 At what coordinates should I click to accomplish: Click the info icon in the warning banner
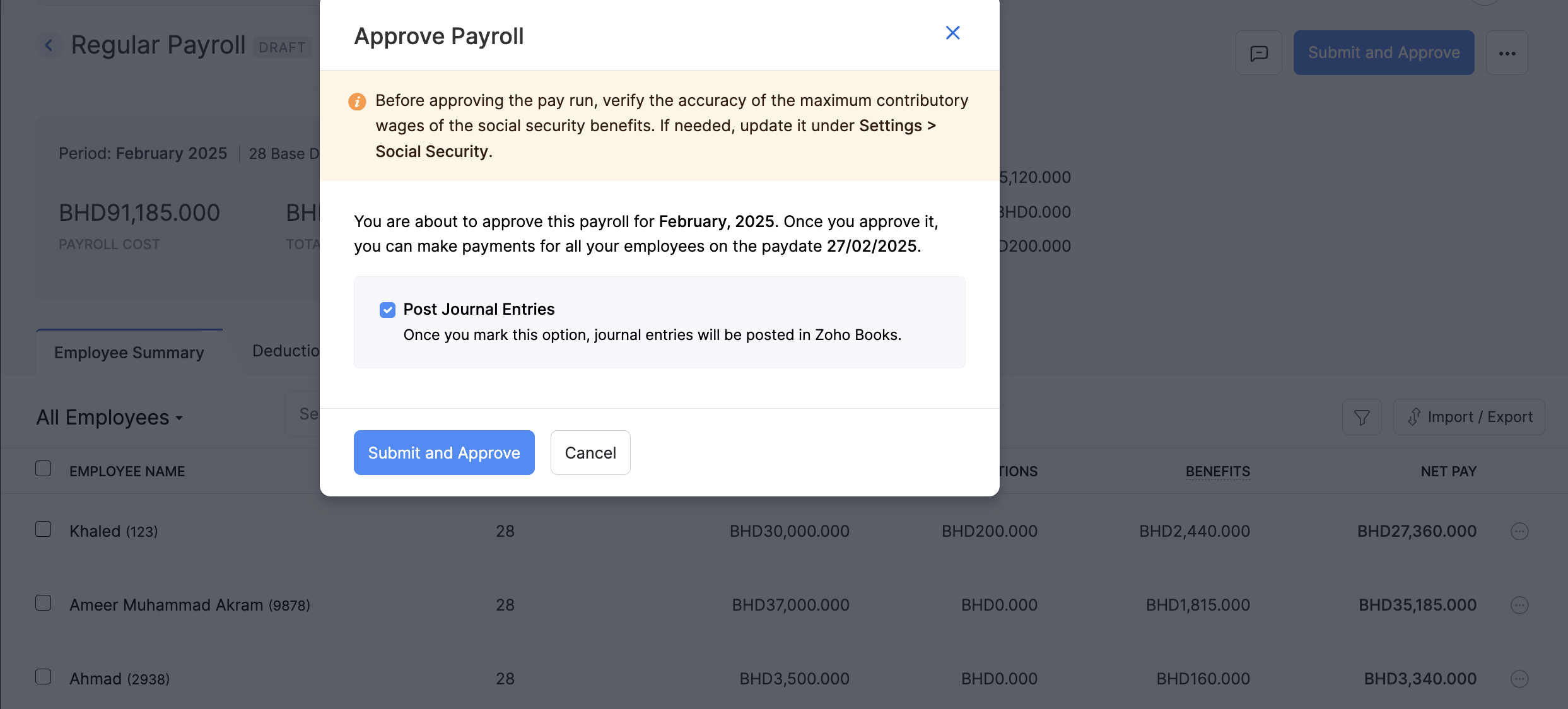coord(357,102)
